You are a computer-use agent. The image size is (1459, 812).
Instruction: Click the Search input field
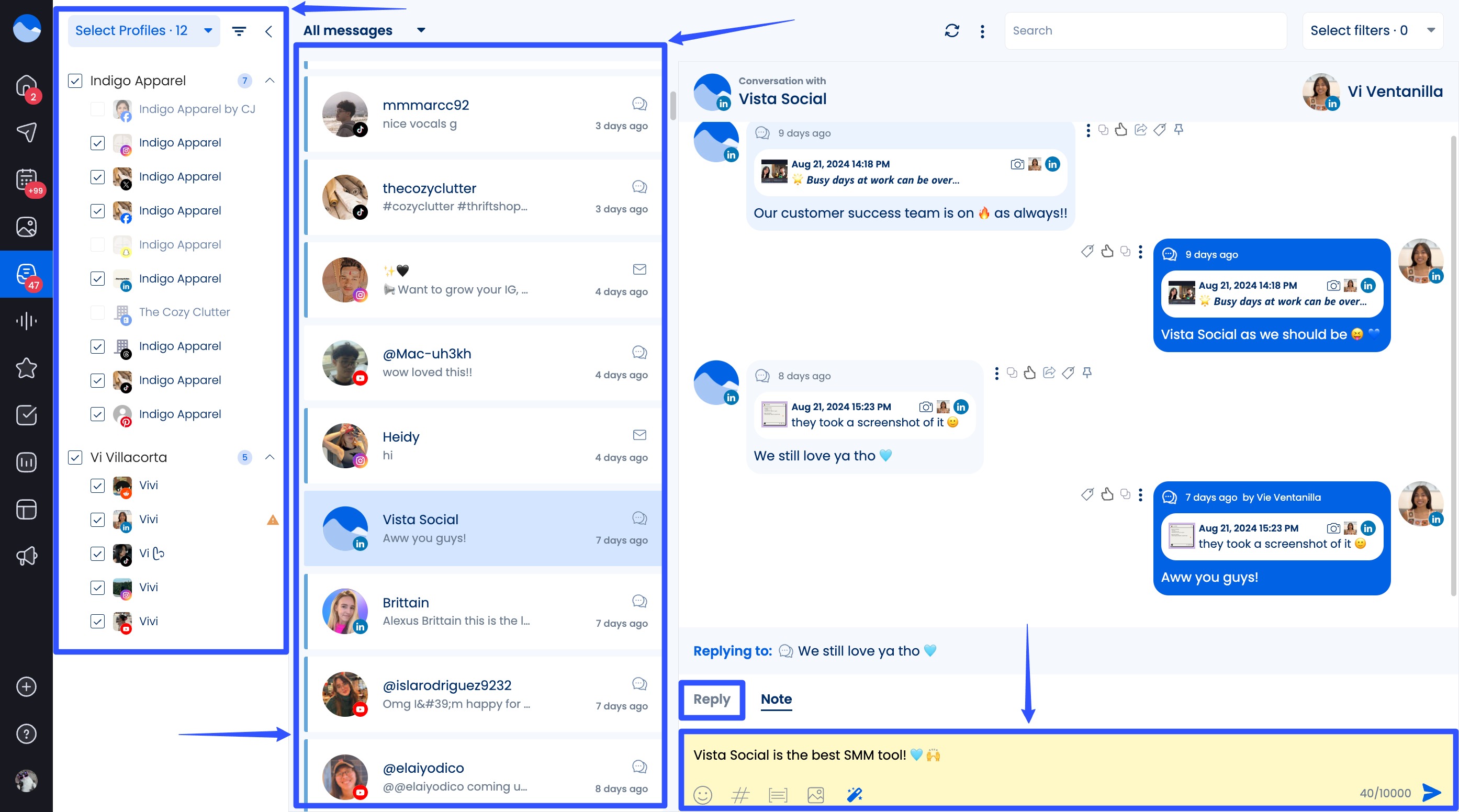point(1144,30)
